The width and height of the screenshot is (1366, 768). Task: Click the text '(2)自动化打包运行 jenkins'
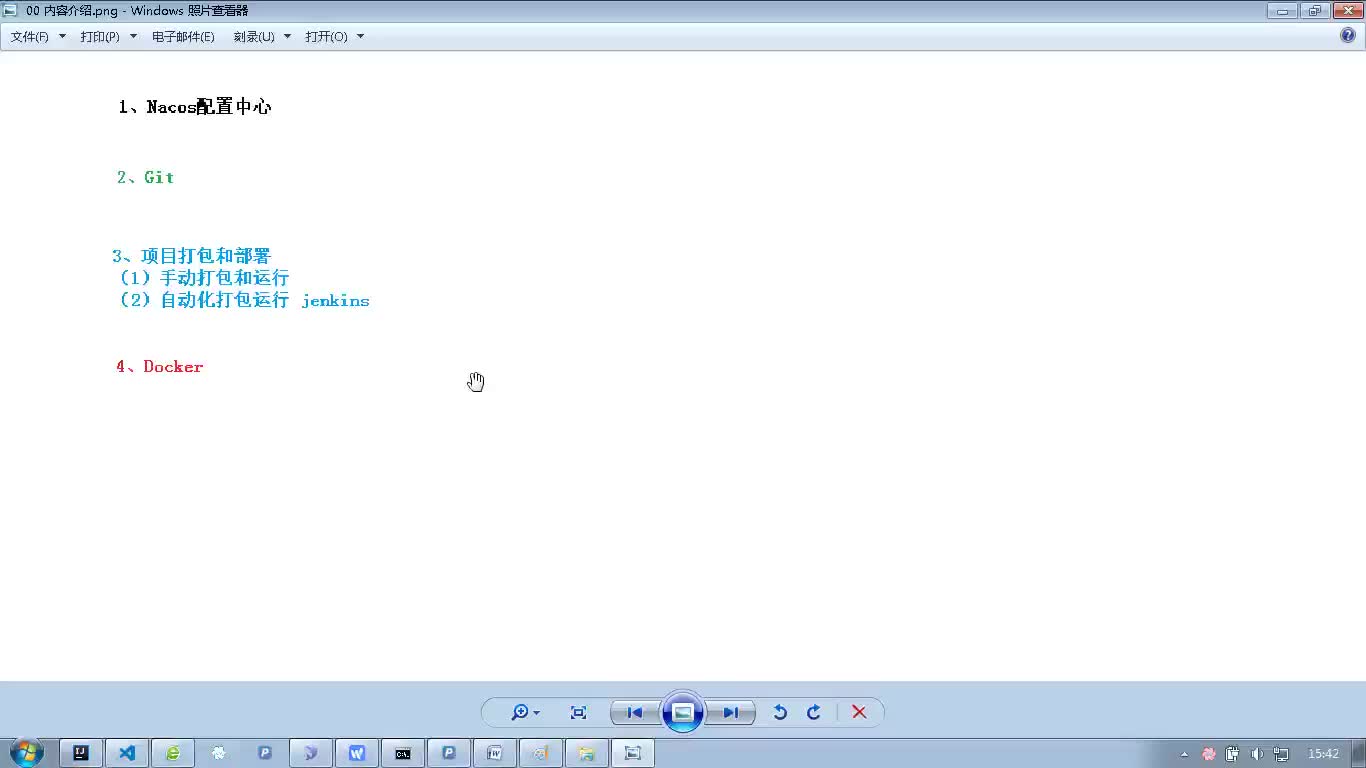tap(244, 300)
